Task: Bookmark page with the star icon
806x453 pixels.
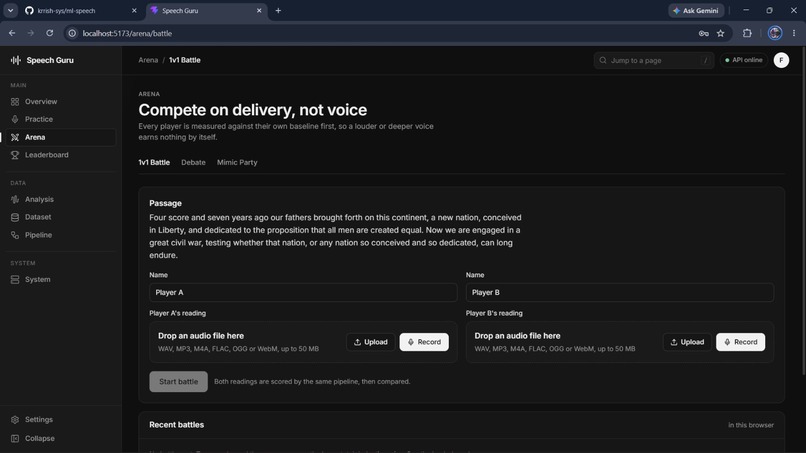Action: point(720,33)
